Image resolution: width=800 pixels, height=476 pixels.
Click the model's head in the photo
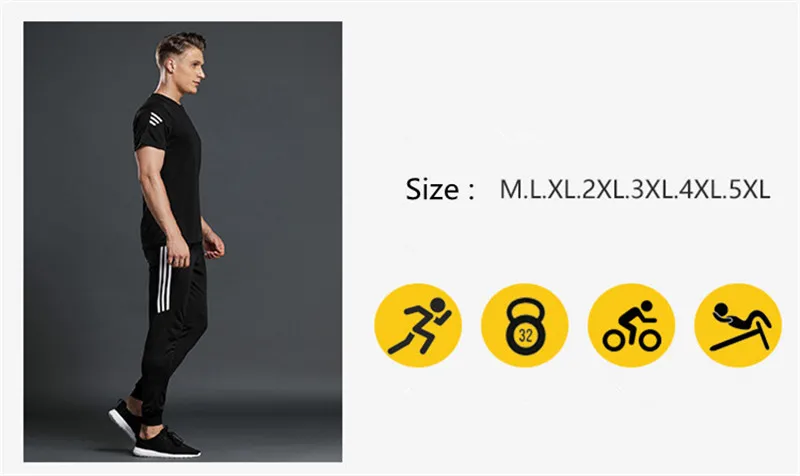(181, 62)
